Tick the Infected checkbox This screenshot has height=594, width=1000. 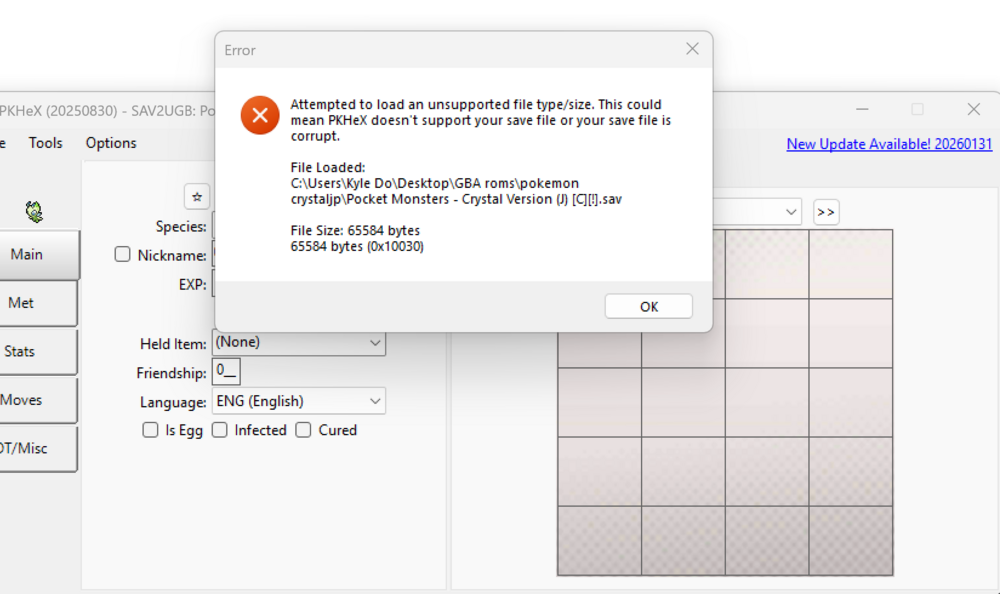pyautogui.click(x=220, y=430)
